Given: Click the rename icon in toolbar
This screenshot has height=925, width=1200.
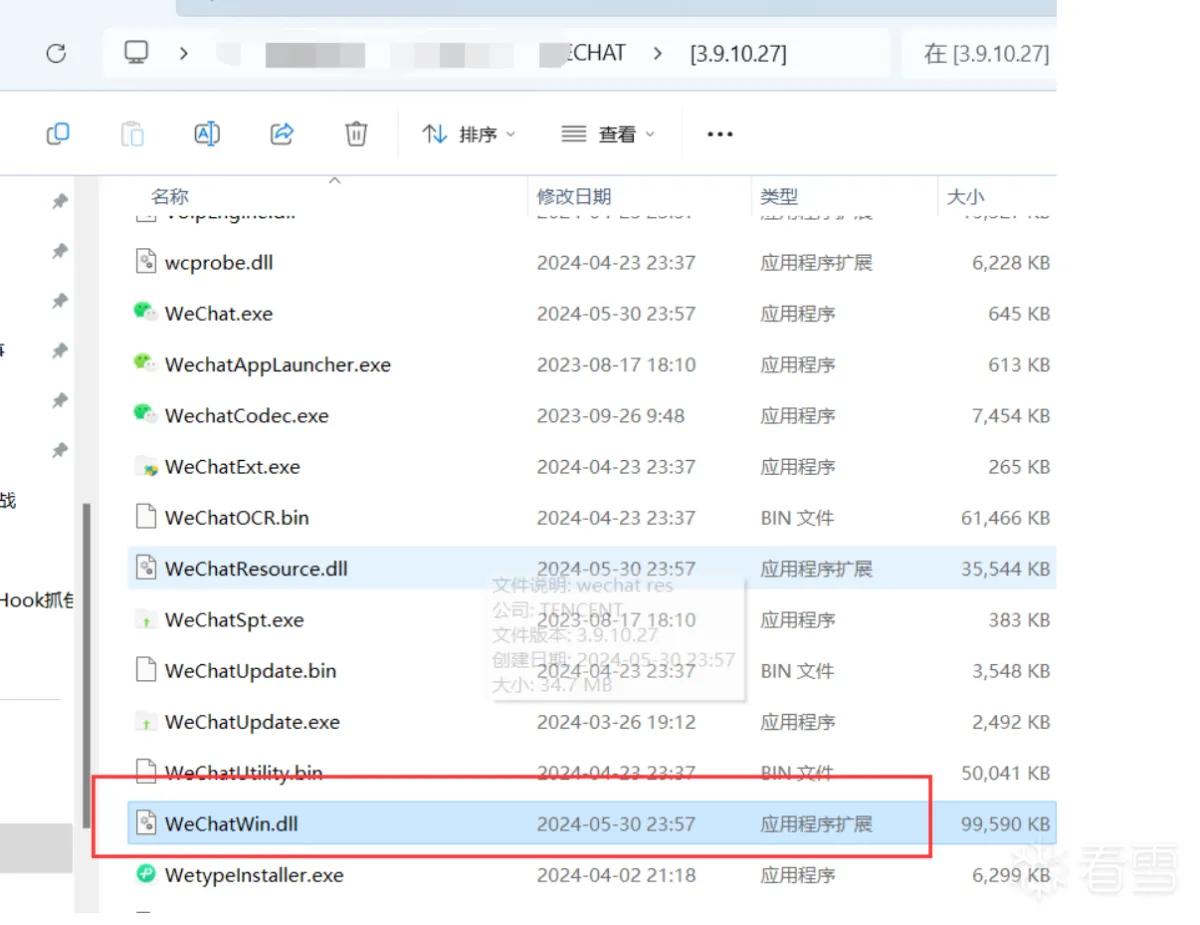Looking at the screenshot, I should (x=207, y=133).
